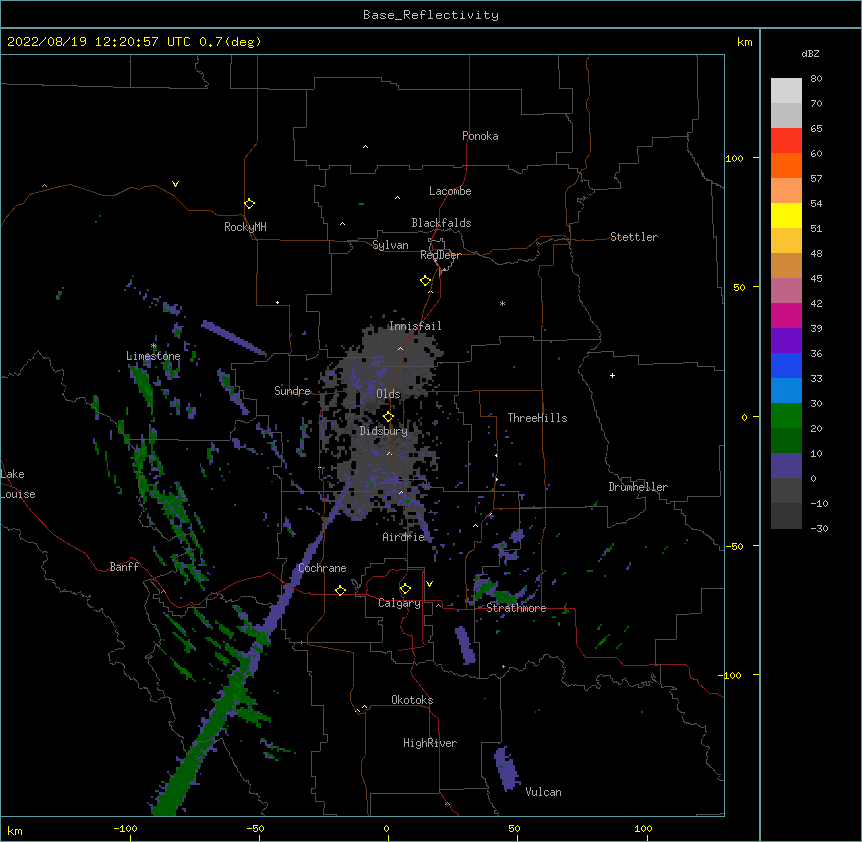Image resolution: width=862 pixels, height=842 pixels.
Task: Click the dBZ legend heading
Action: click(810, 54)
